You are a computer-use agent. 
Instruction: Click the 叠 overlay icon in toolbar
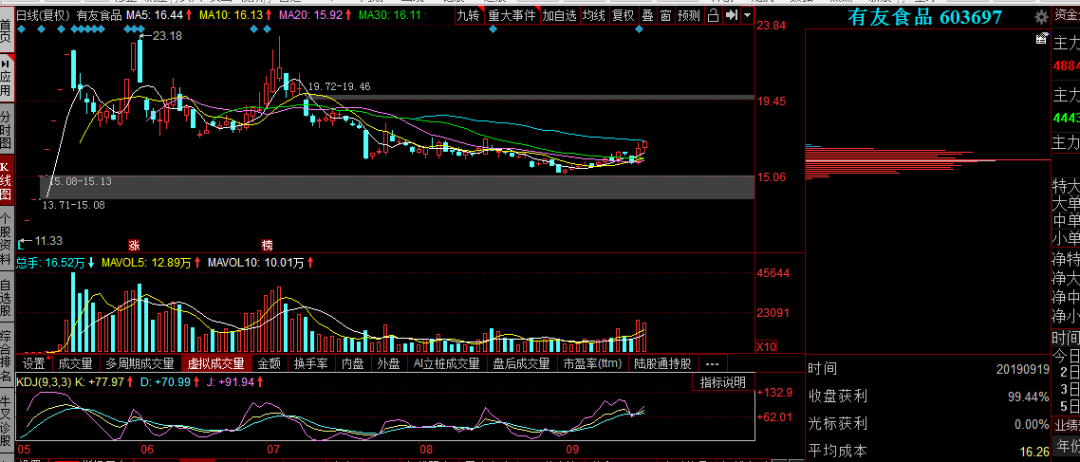coord(648,16)
